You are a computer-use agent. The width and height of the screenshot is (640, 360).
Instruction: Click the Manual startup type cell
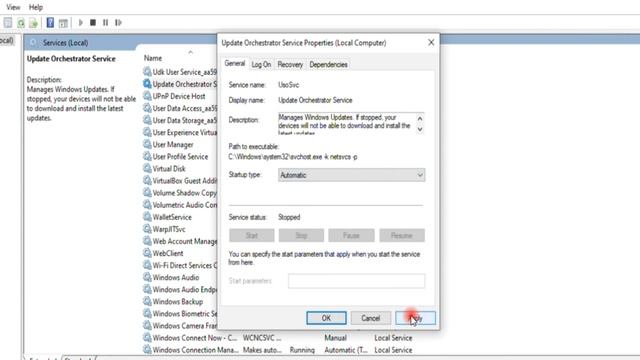click(x=336, y=338)
